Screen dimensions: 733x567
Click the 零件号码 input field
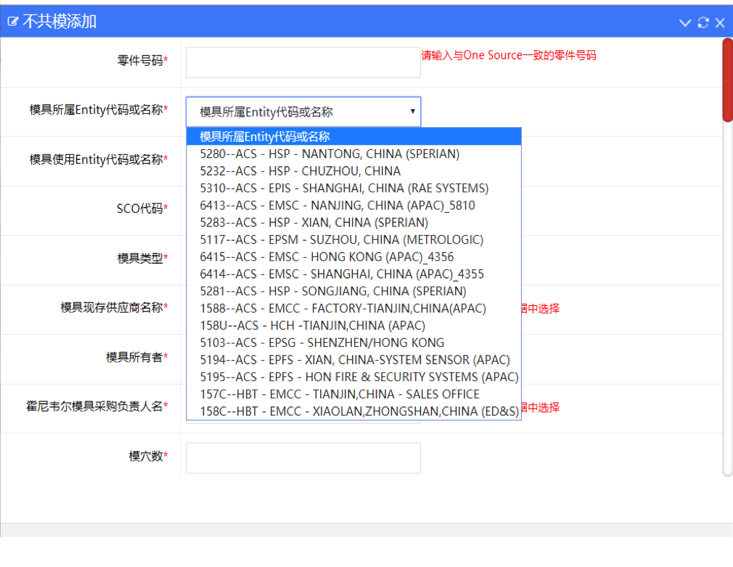303,62
